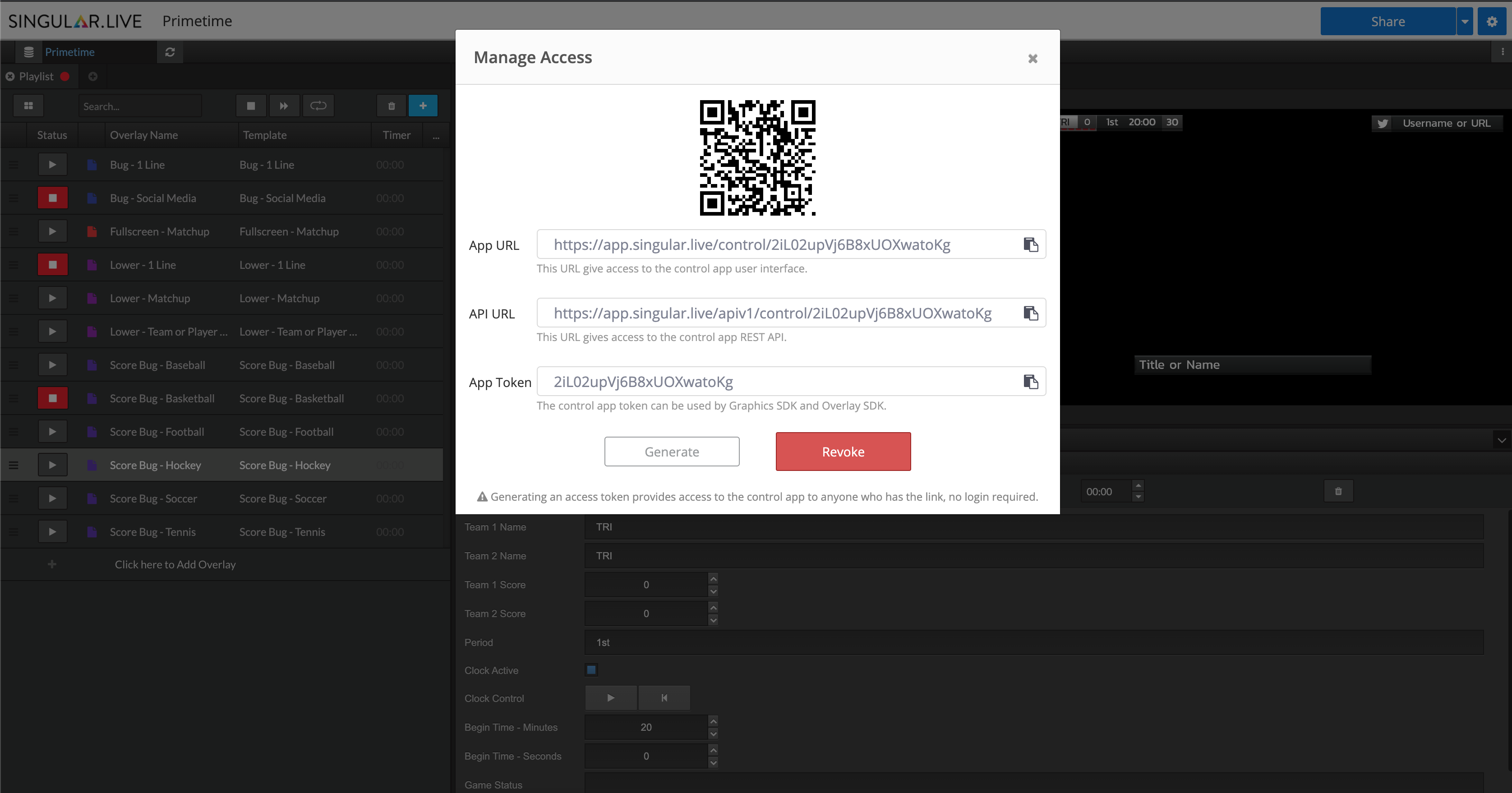The width and height of the screenshot is (1512, 793).
Task: Play the Score Bug - Tennis overlay
Action: coord(52,532)
